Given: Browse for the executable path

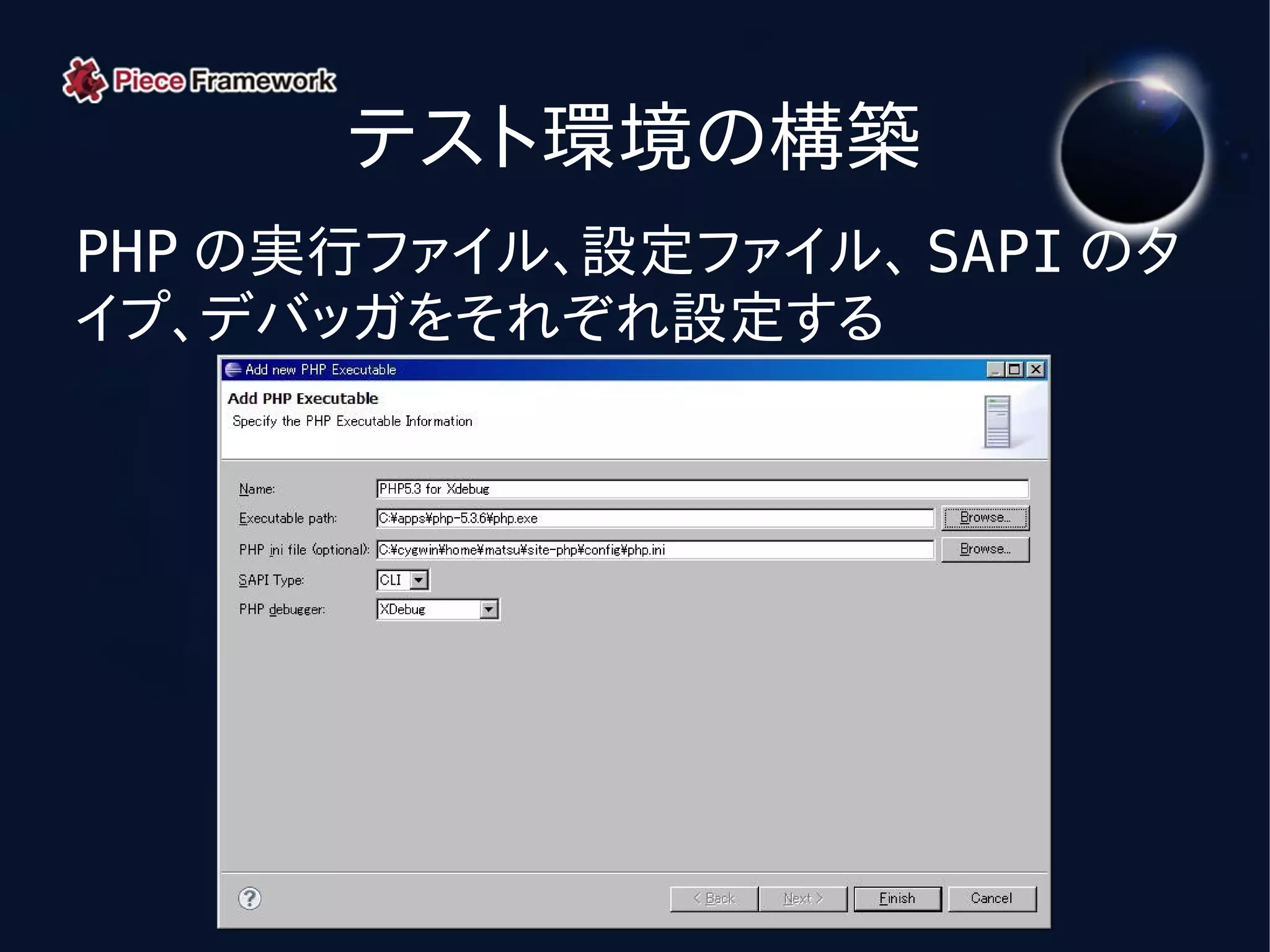Looking at the screenshot, I should tap(985, 518).
